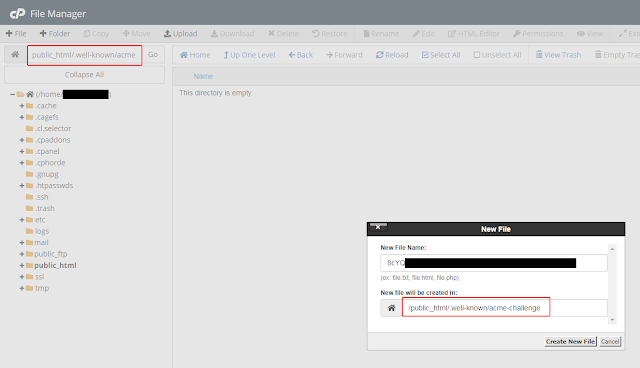This screenshot has height=368, width=640.
Task: Open the Permissions tool
Action: click(x=538, y=33)
